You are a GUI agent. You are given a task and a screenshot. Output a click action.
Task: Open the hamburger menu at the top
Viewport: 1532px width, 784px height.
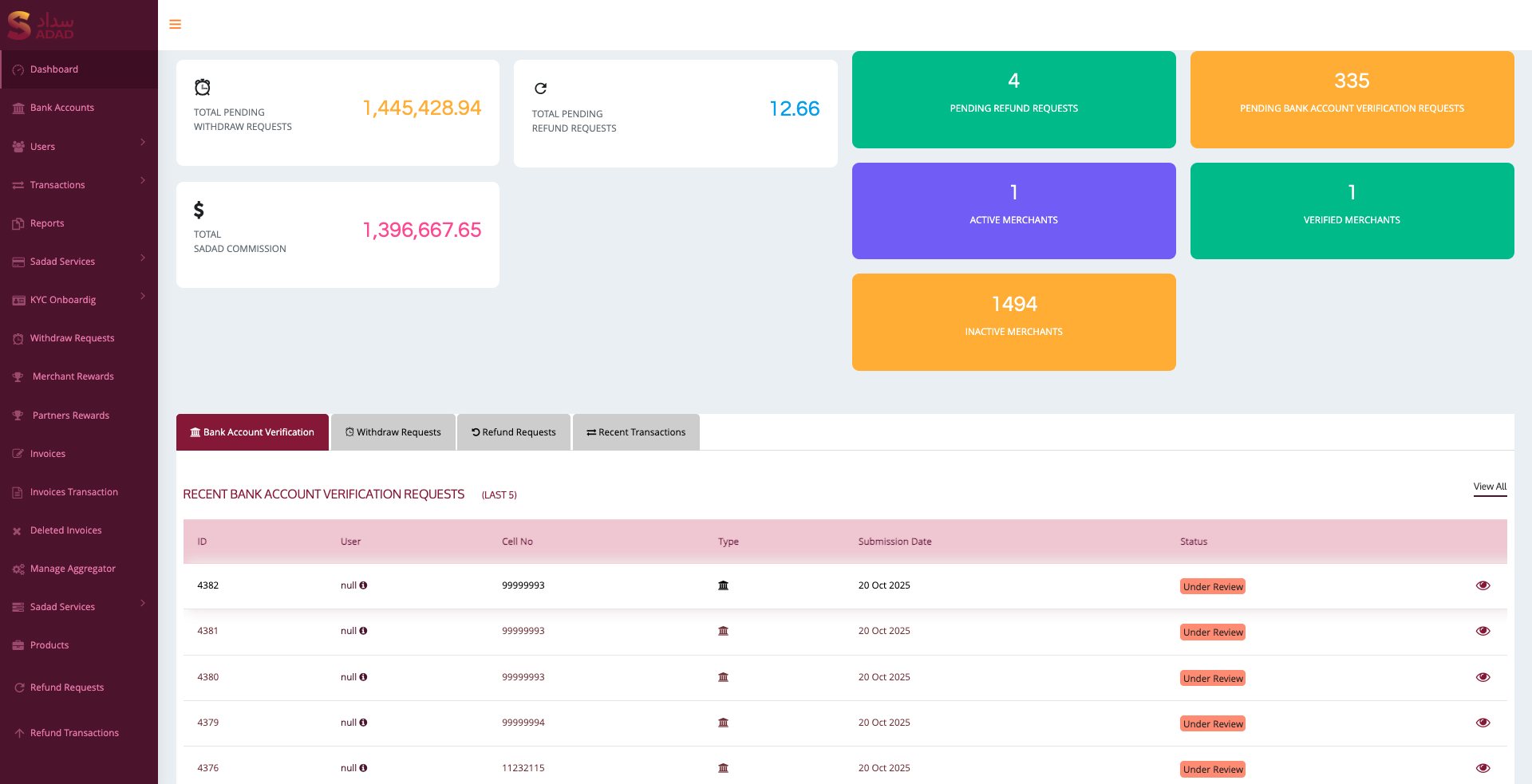pos(175,24)
